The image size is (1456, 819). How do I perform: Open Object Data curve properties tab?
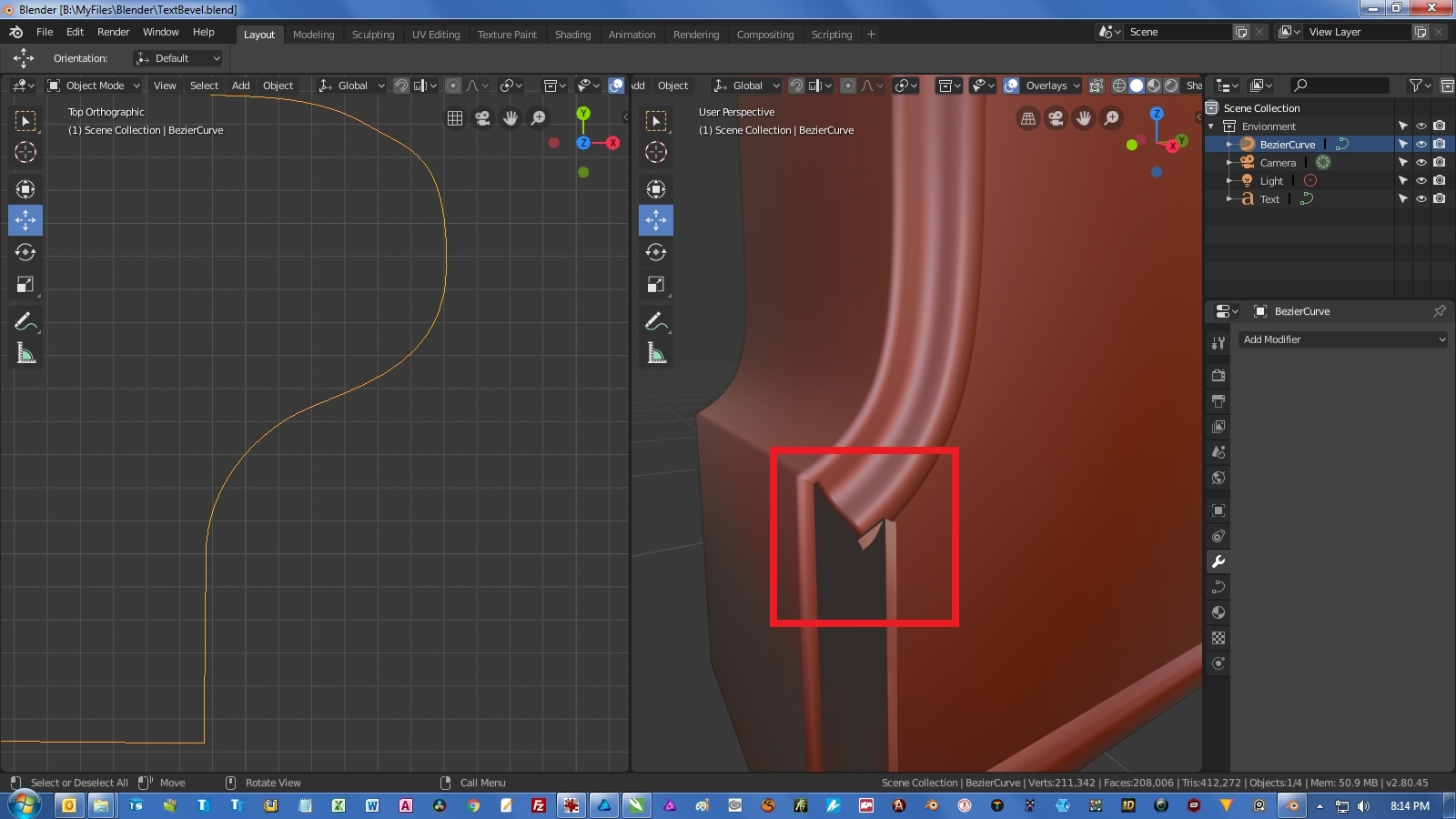point(1218,587)
